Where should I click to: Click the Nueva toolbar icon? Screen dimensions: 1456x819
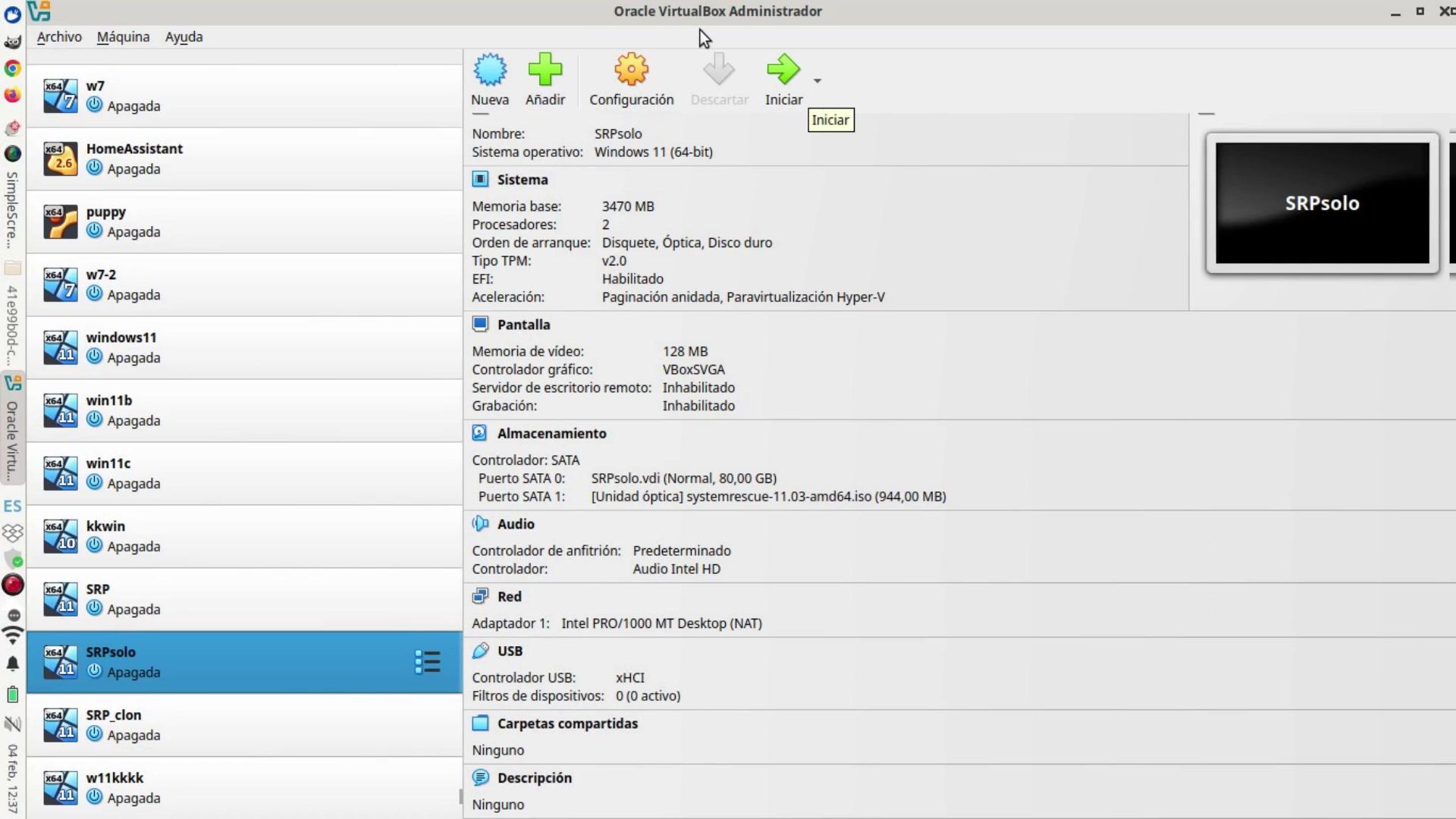coord(490,70)
